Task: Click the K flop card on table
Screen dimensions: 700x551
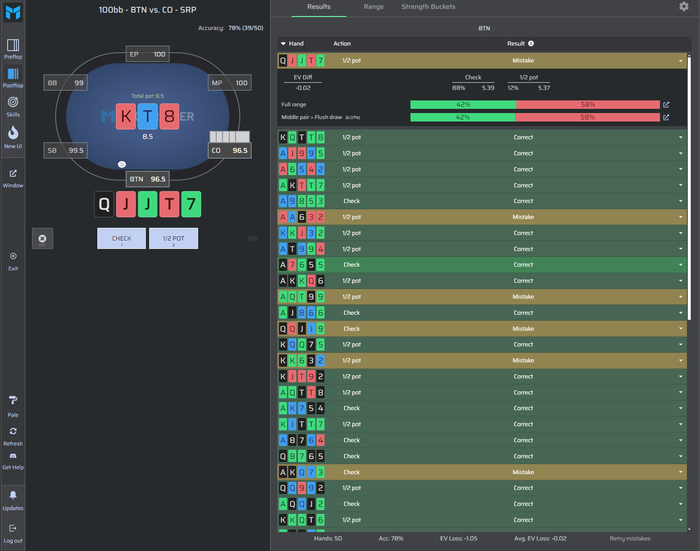Action: (126, 117)
